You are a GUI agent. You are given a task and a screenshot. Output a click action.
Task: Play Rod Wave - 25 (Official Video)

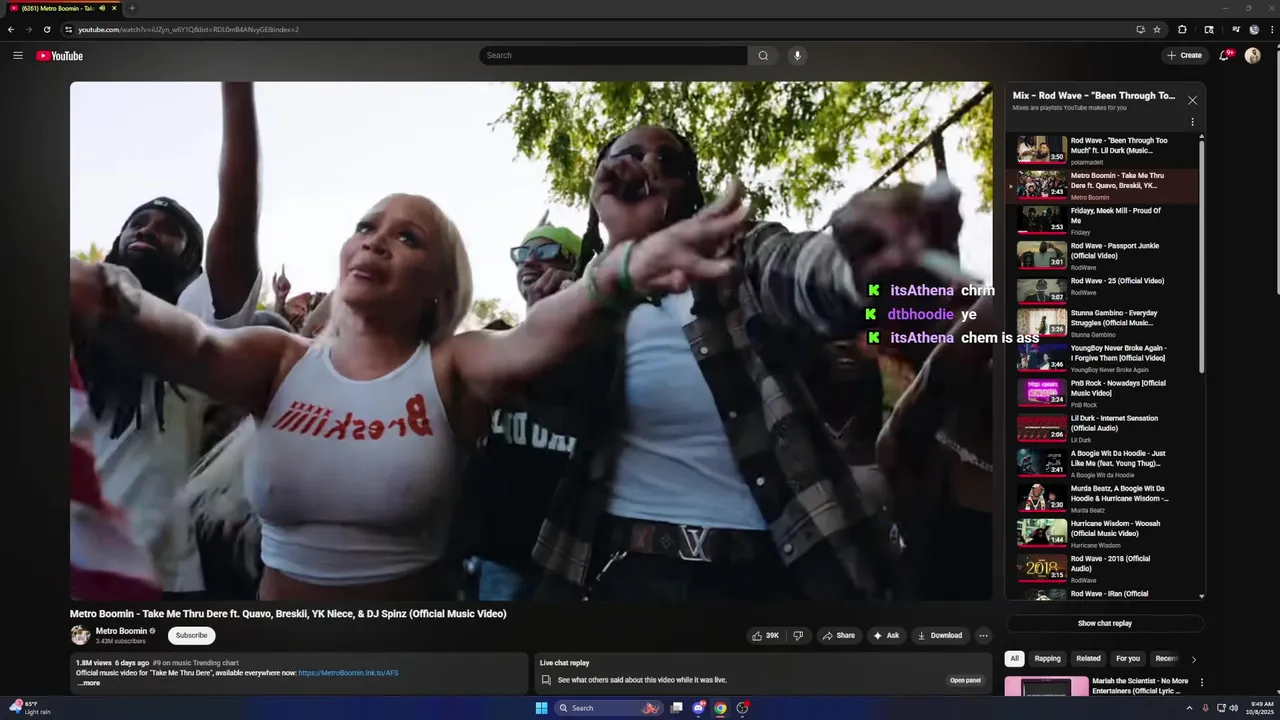coord(1103,290)
